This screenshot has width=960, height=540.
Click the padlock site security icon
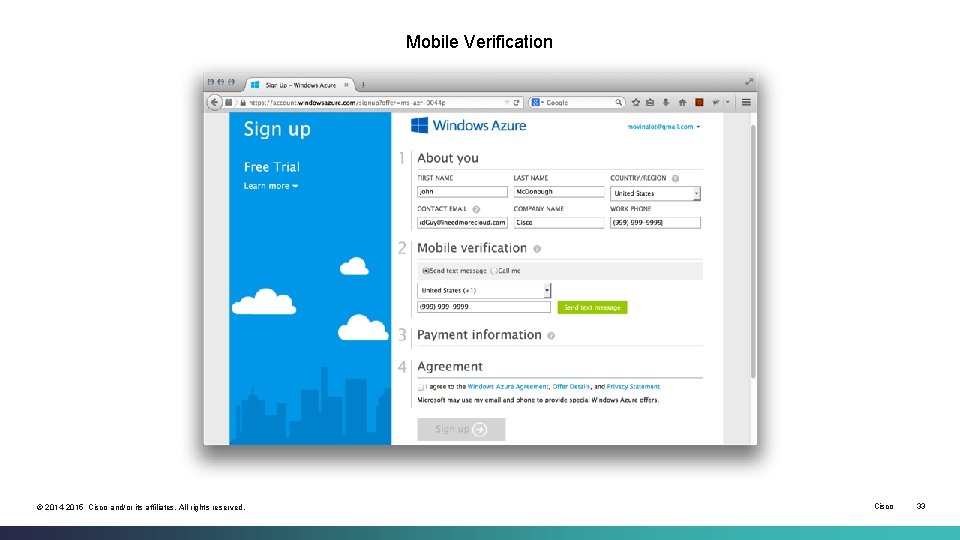click(243, 103)
